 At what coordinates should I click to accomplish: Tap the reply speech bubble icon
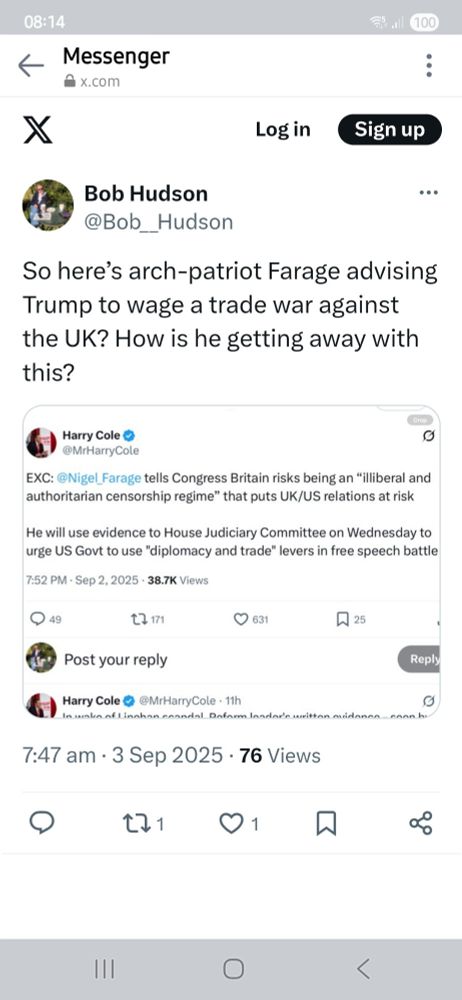tap(41, 823)
